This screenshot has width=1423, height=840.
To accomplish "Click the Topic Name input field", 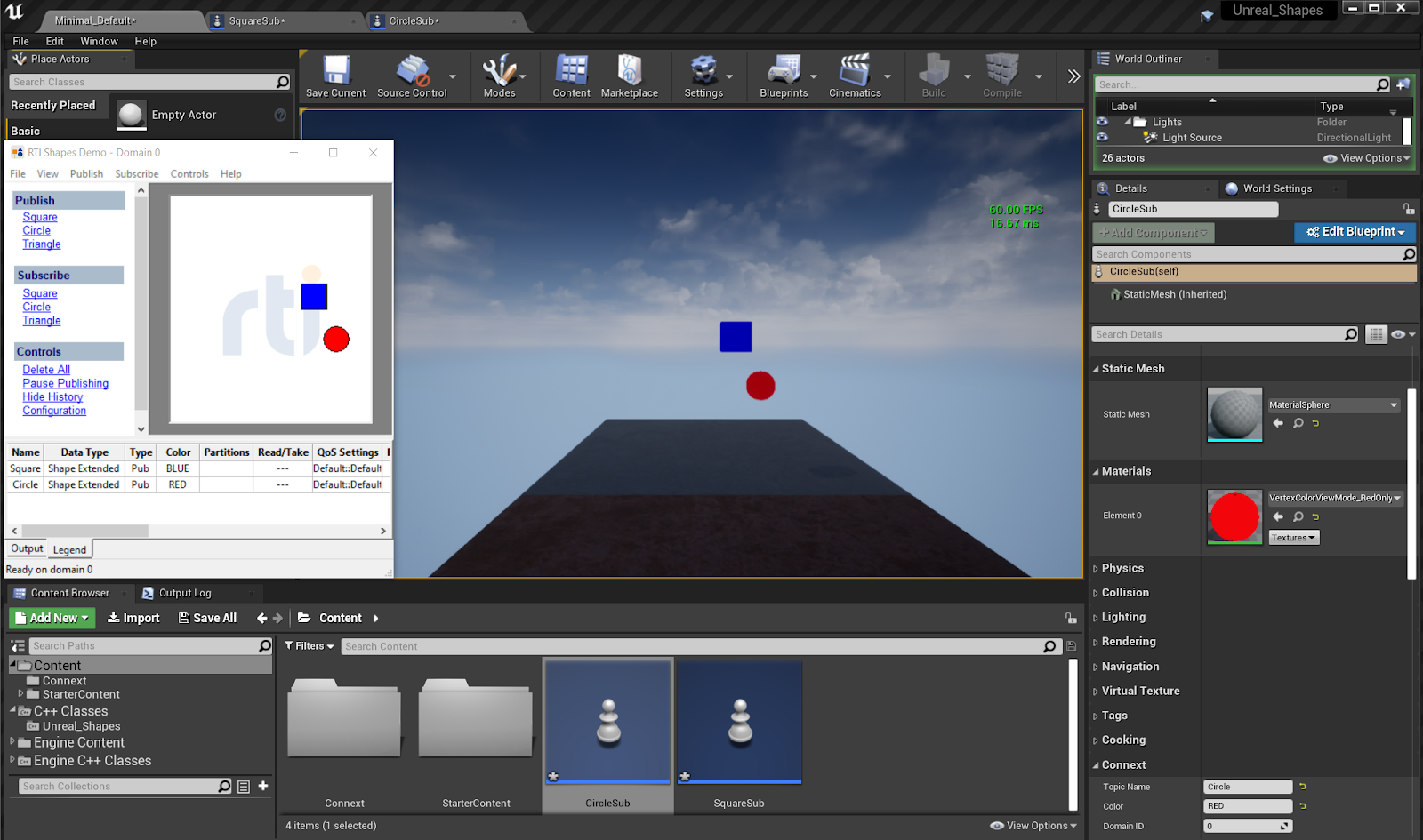I will click(1247, 787).
